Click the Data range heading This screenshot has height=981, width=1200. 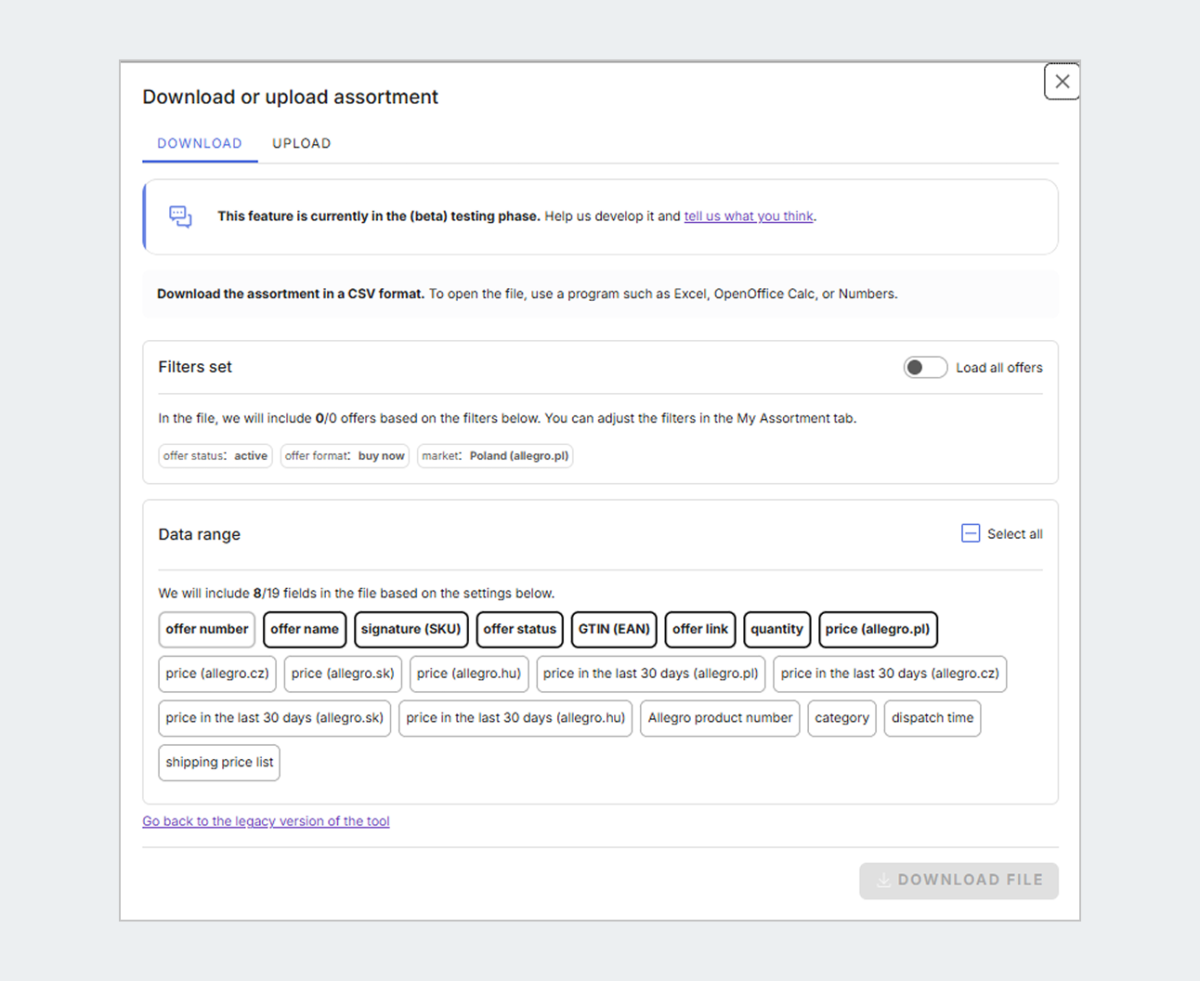coord(199,535)
